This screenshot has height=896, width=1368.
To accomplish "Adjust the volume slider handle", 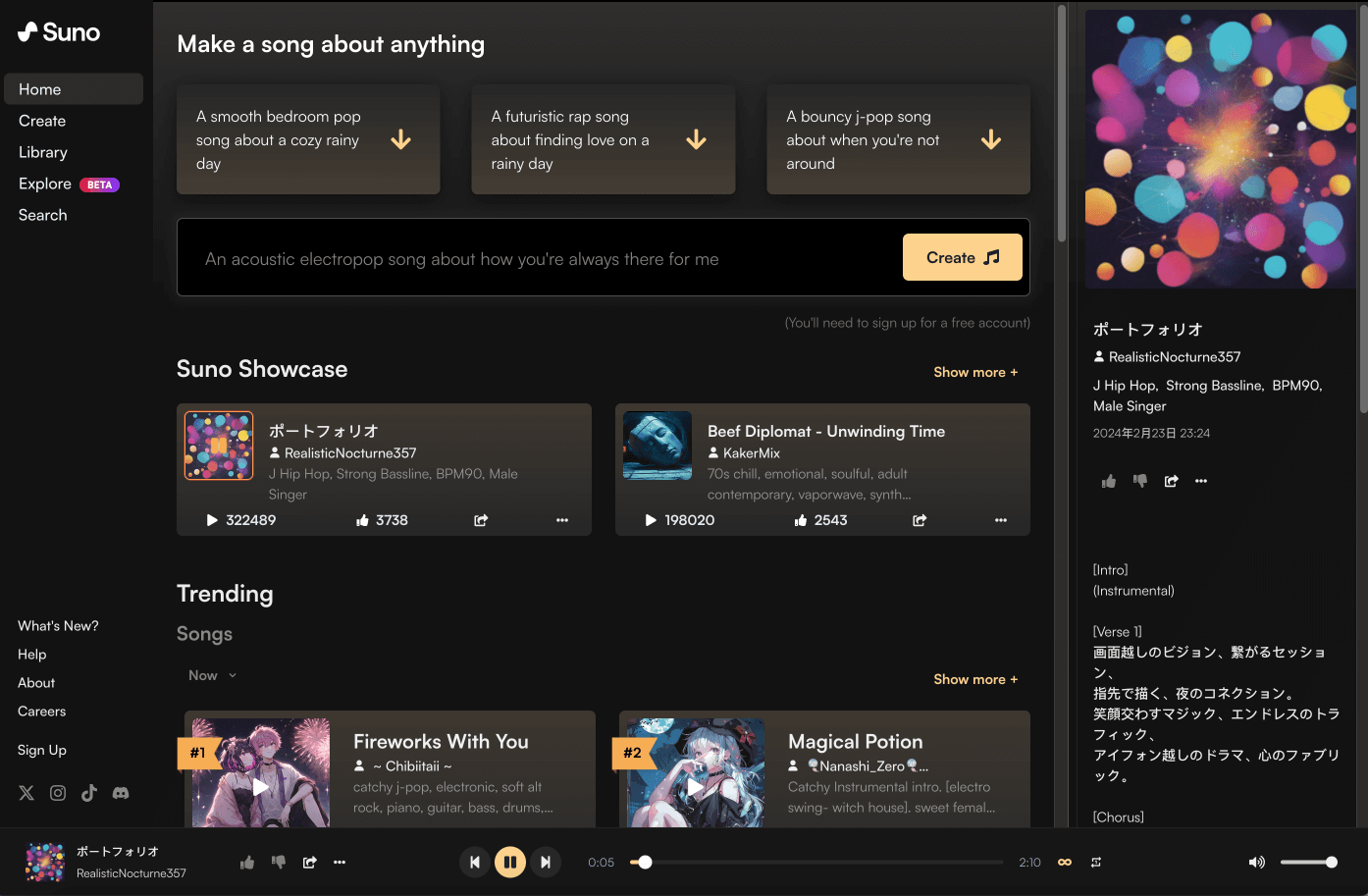I will tap(1332, 862).
